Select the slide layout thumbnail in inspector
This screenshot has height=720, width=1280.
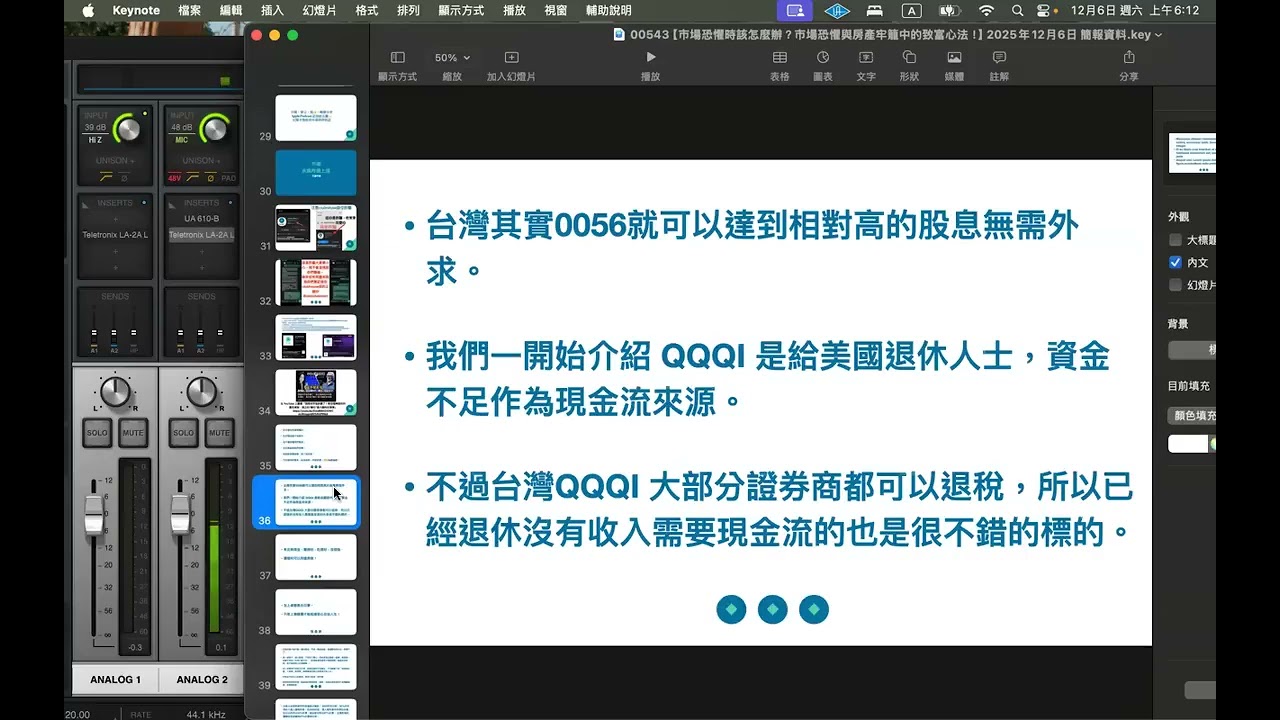[x=1192, y=153]
